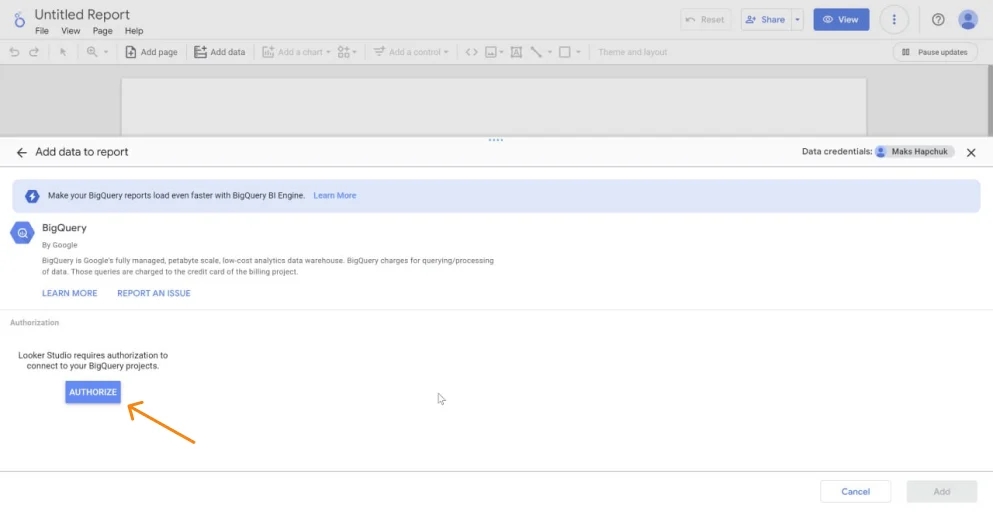Click the help question mark icon
Viewport: 993px width, 515px height.
pyautogui.click(x=938, y=20)
